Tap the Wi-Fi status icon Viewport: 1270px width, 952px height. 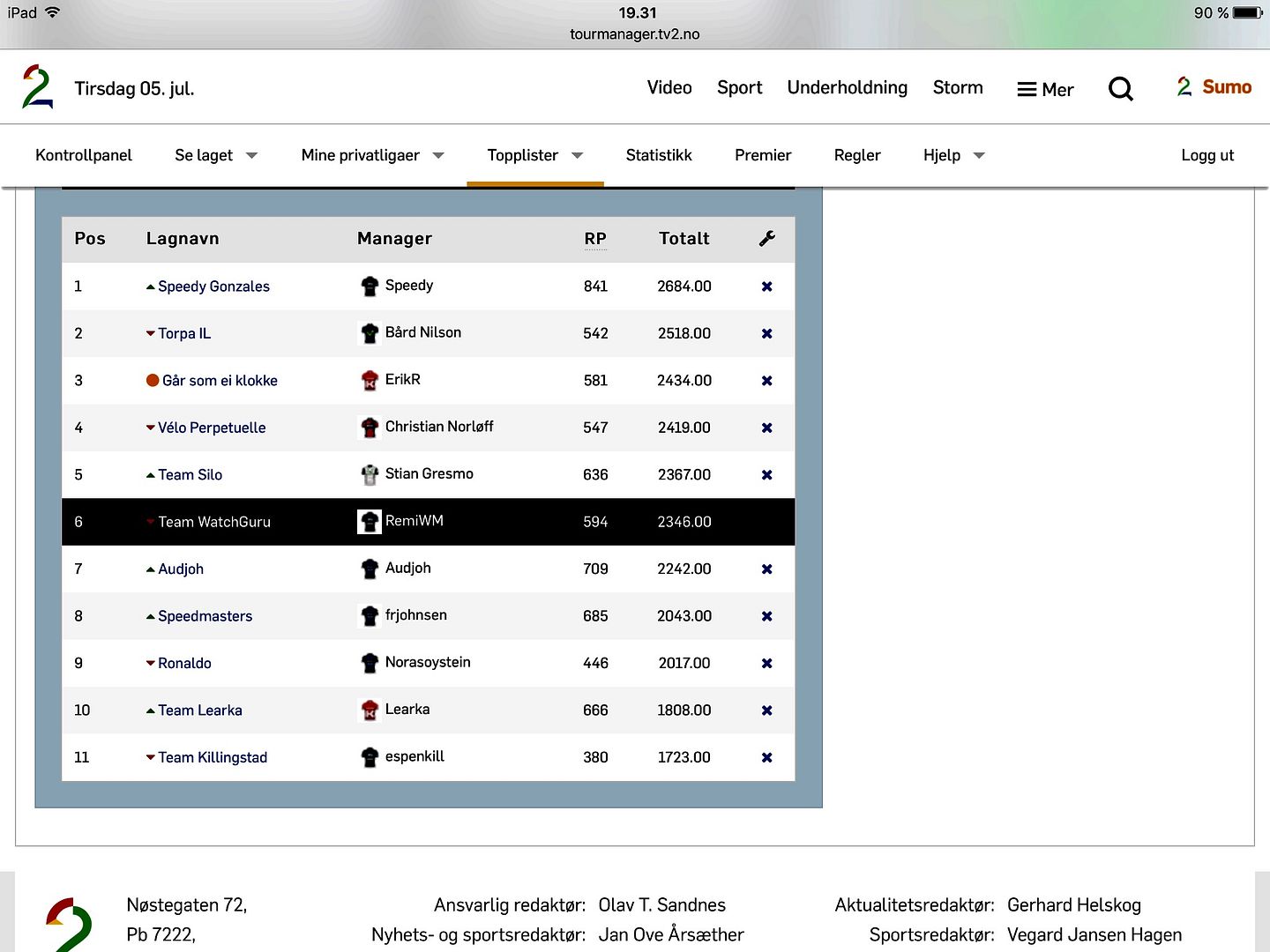tap(52, 12)
